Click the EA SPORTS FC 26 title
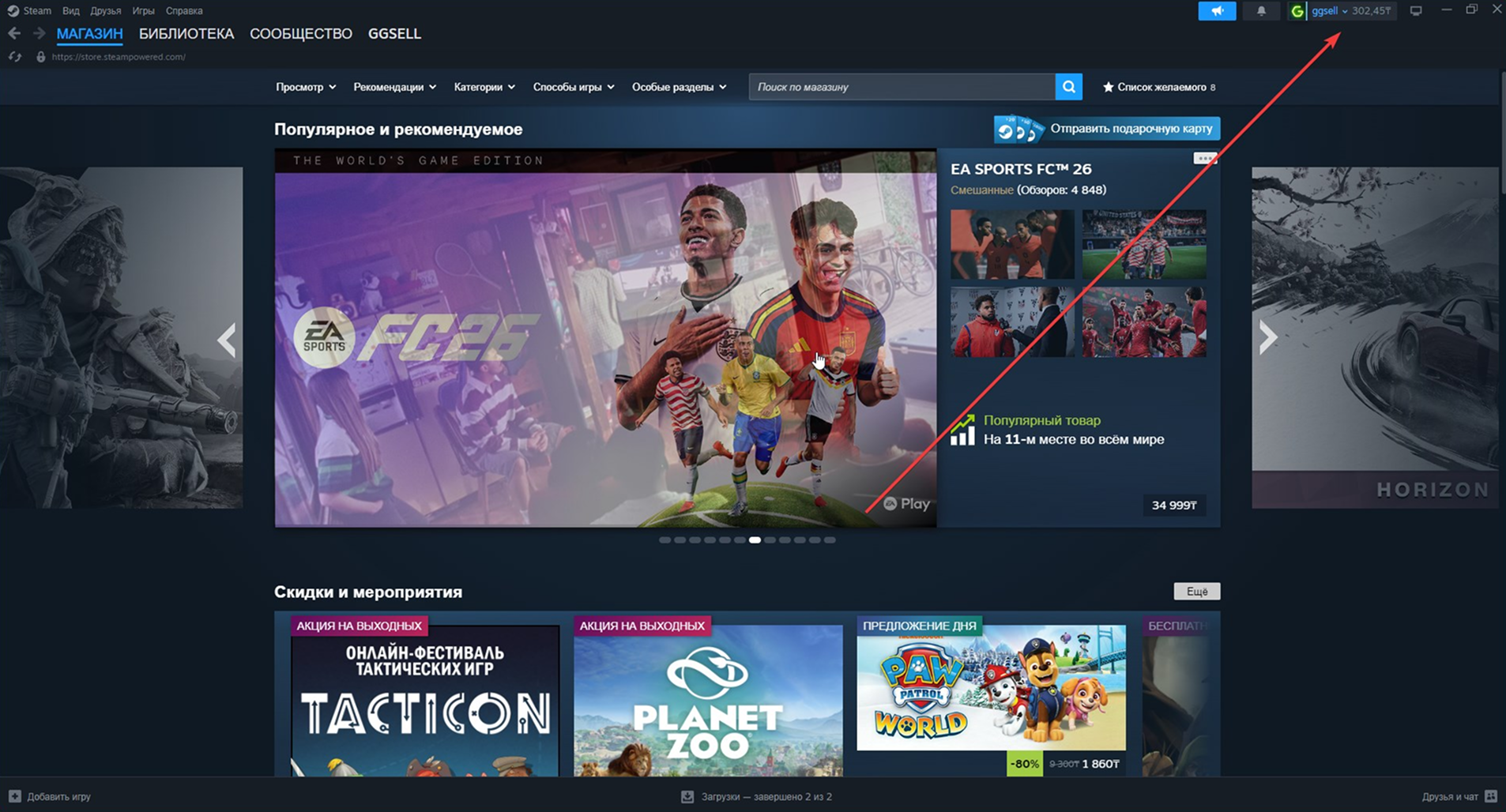Screen dimensions: 1506x812 pos(1021,169)
